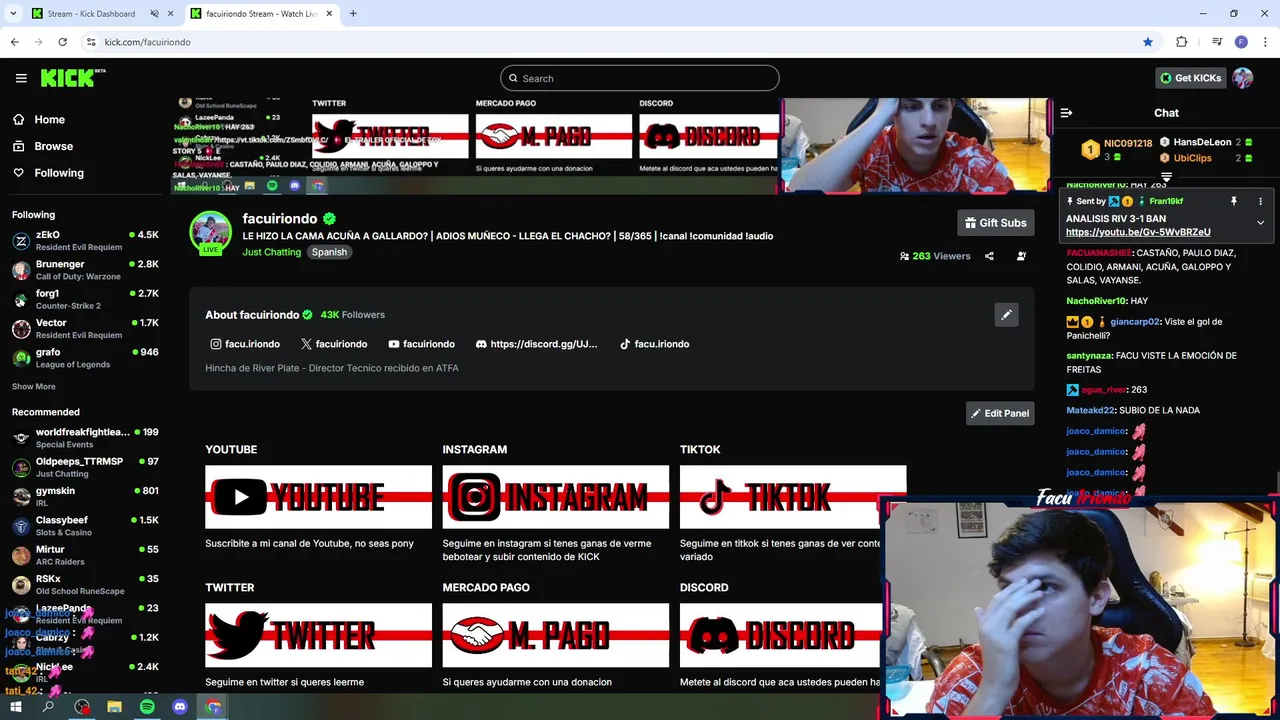The height and width of the screenshot is (720, 1280).
Task: Open File Explorer from the taskbar
Action: pyautogui.click(x=114, y=707)
